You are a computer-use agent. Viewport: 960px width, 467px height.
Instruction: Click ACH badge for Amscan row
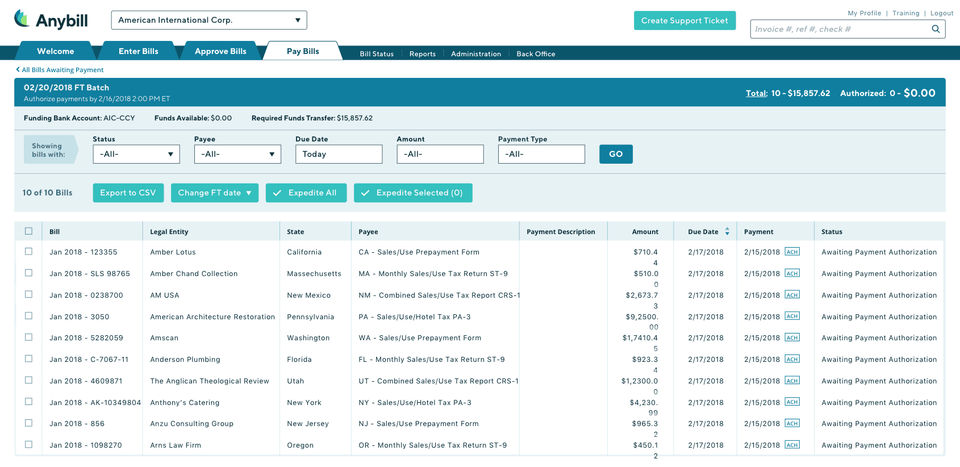(x=792, y=338)
